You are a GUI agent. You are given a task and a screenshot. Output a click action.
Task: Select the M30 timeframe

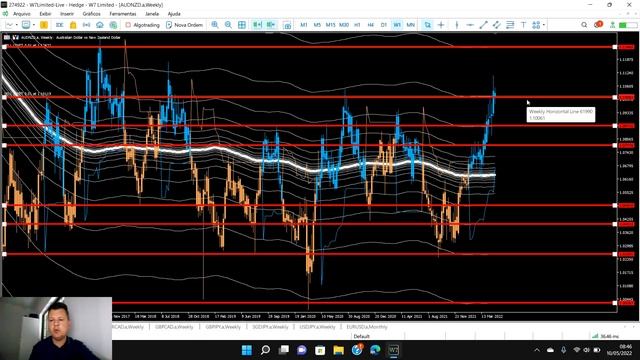point(344,25)
